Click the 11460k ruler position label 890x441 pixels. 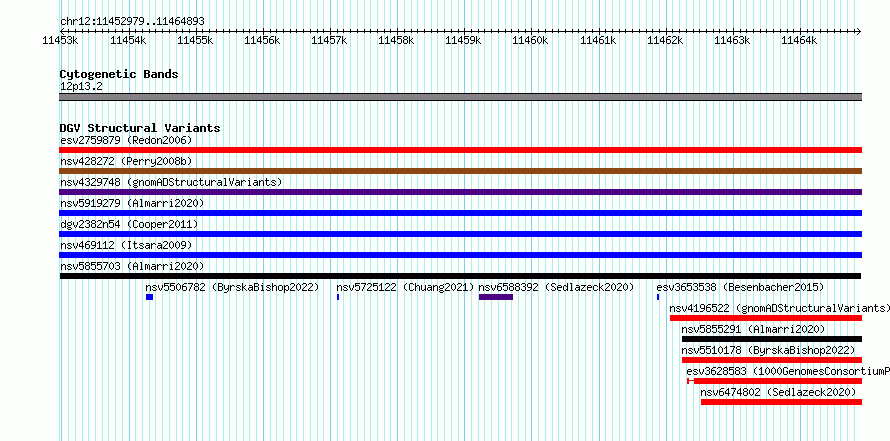530,40
